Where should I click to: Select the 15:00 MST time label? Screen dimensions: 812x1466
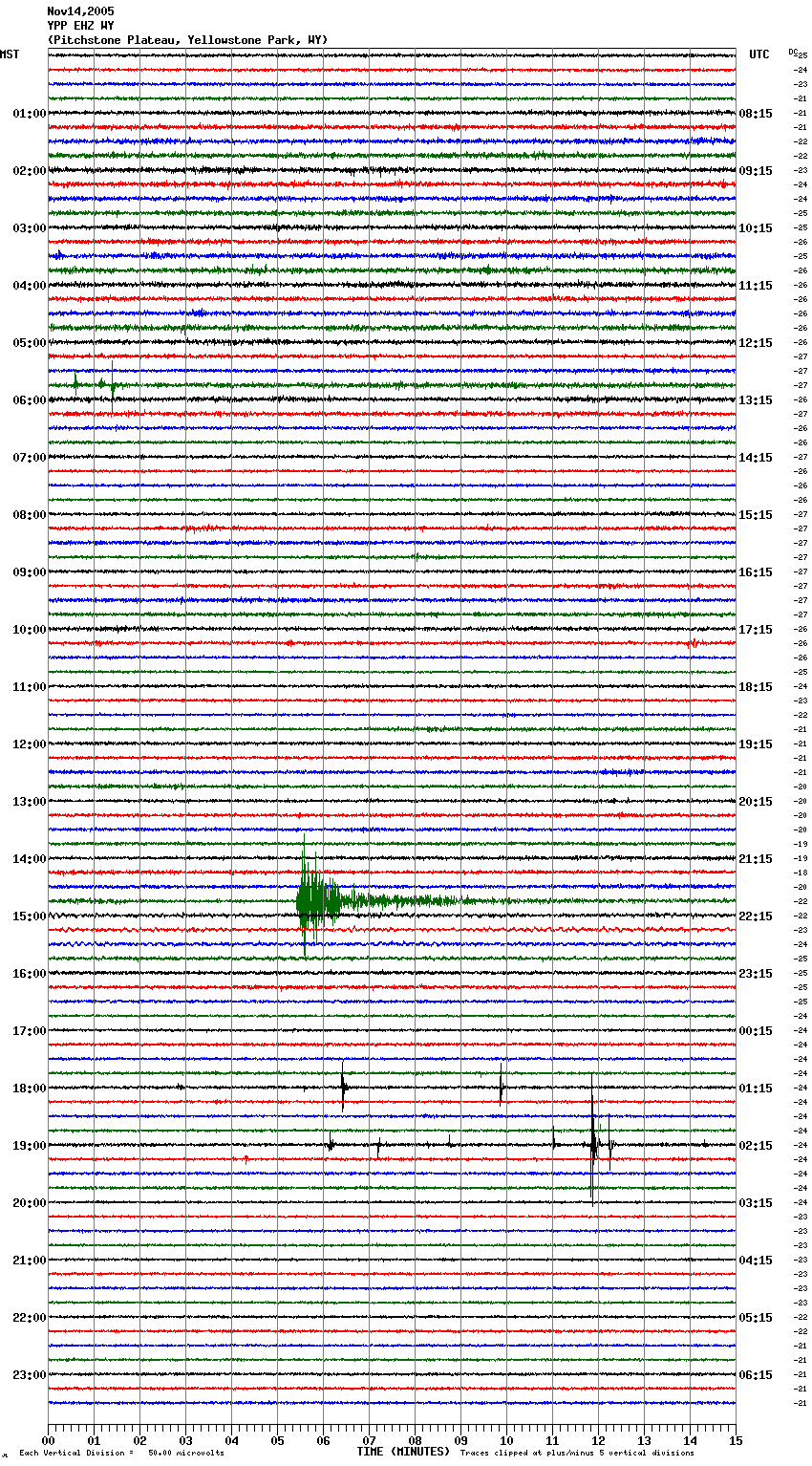pyautogui.click(x=30, y=916)
